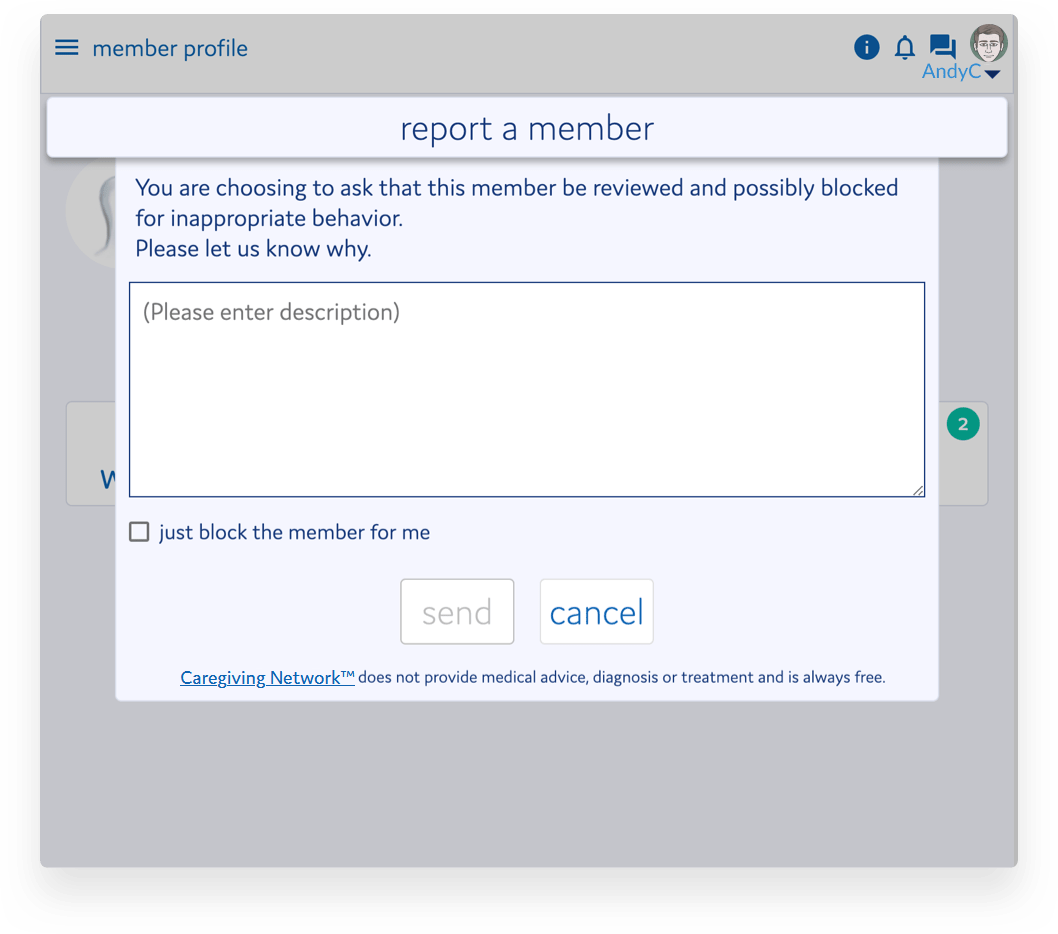Click the green badge showing 2

tap(963, 424)
